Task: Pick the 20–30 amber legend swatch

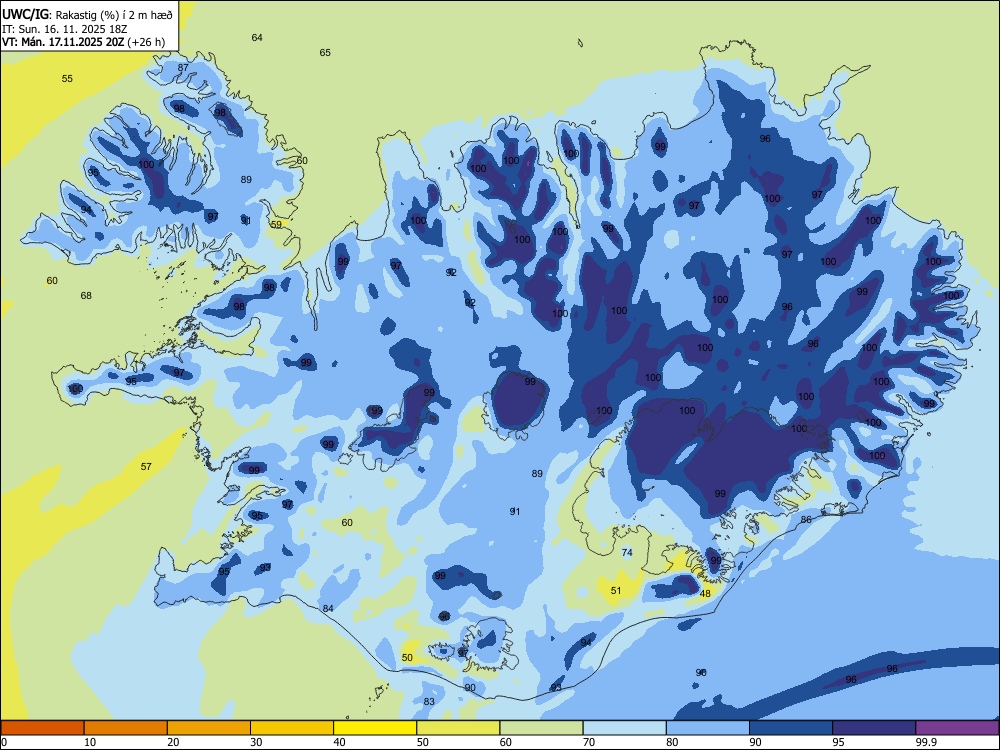Action: coord(209,728)
